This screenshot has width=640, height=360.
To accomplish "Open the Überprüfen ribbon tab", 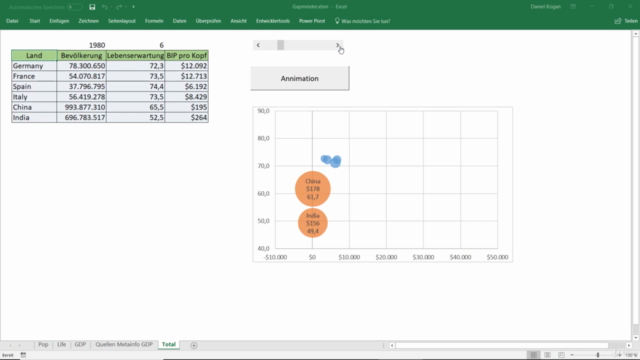I will tap(208, 21).
